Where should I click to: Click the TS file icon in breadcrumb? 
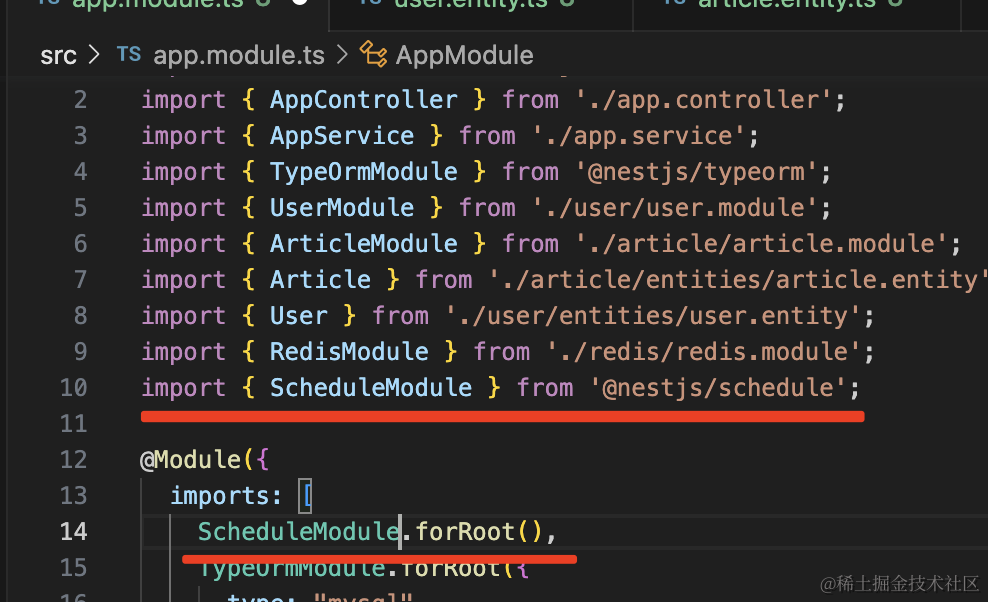coord(129,54)
